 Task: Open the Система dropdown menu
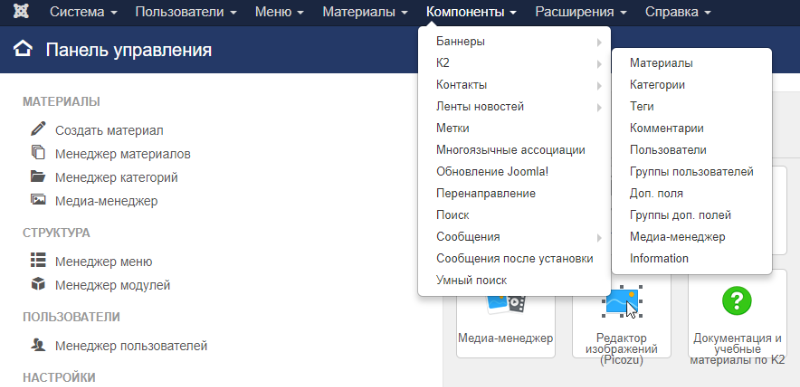[x=84, y=12]
